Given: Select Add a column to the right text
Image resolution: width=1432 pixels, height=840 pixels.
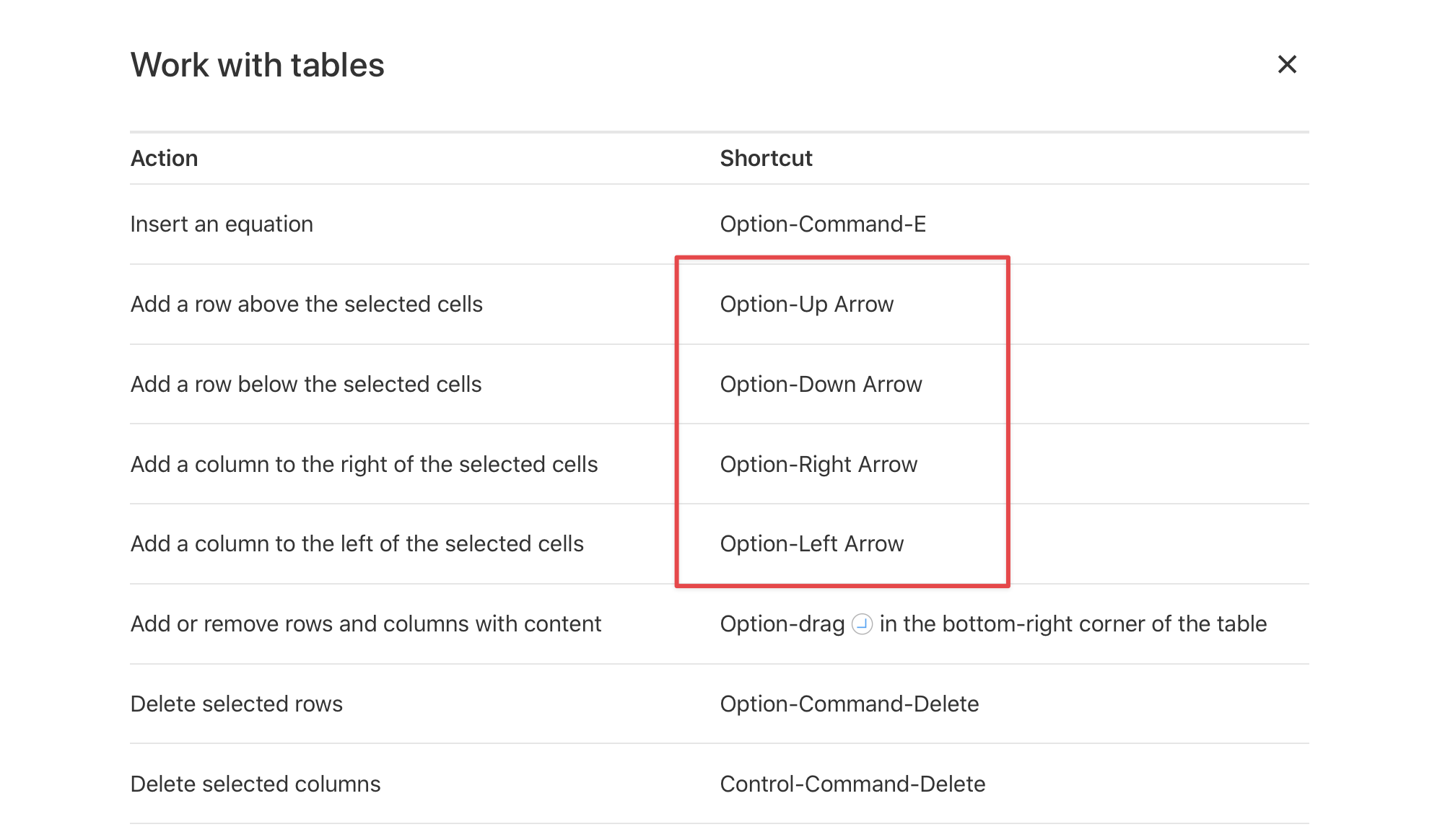Looking at the screenshot, I should click(364, 465).
